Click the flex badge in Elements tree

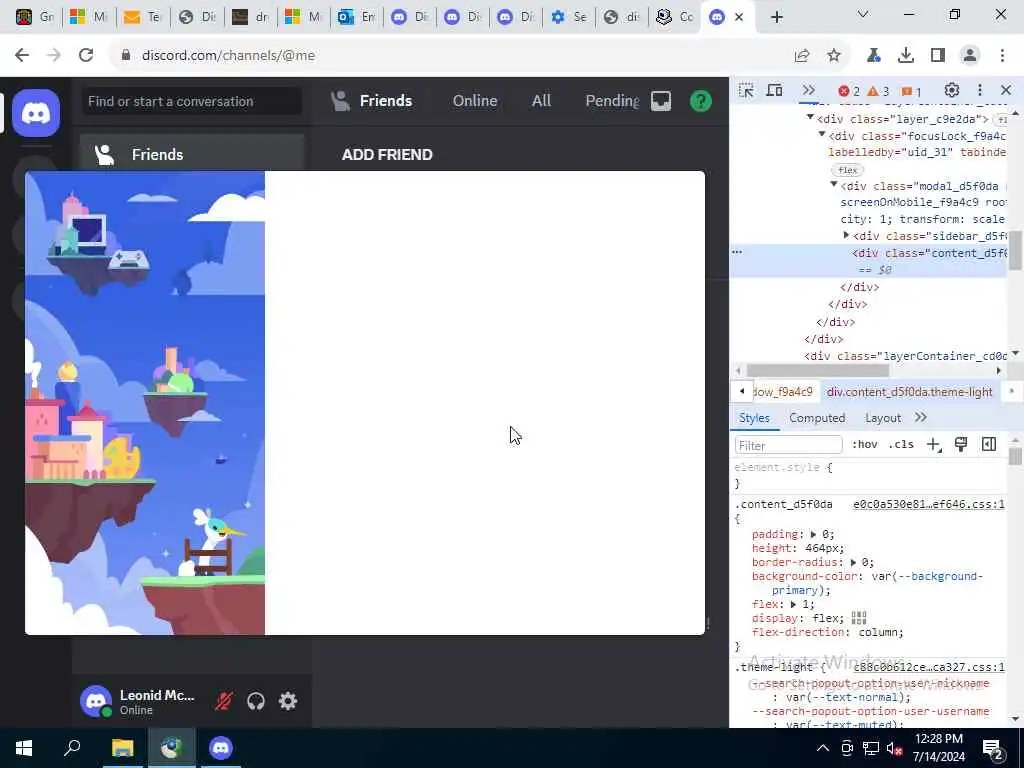tap(848, 170)
